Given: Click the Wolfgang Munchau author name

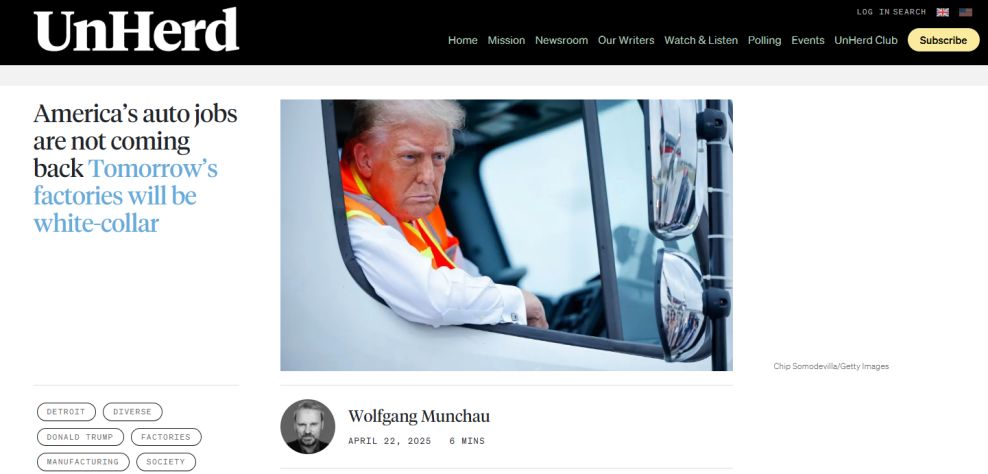Looking at the screenshot, I should click(419, 417).
